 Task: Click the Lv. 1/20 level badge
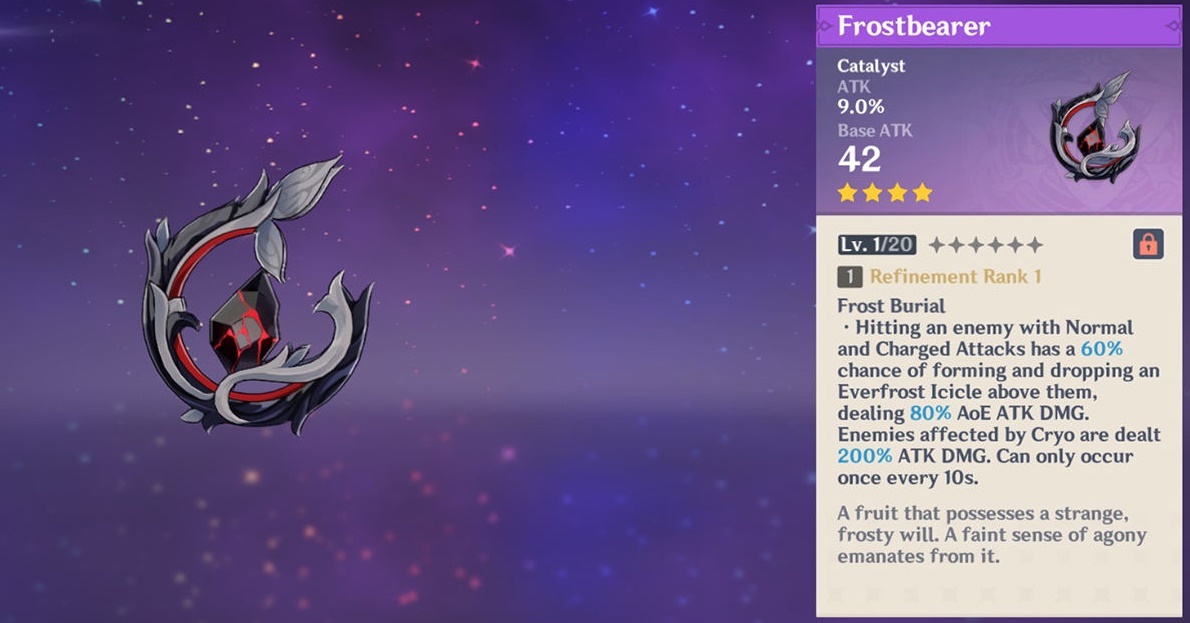(x=877, y=244)
